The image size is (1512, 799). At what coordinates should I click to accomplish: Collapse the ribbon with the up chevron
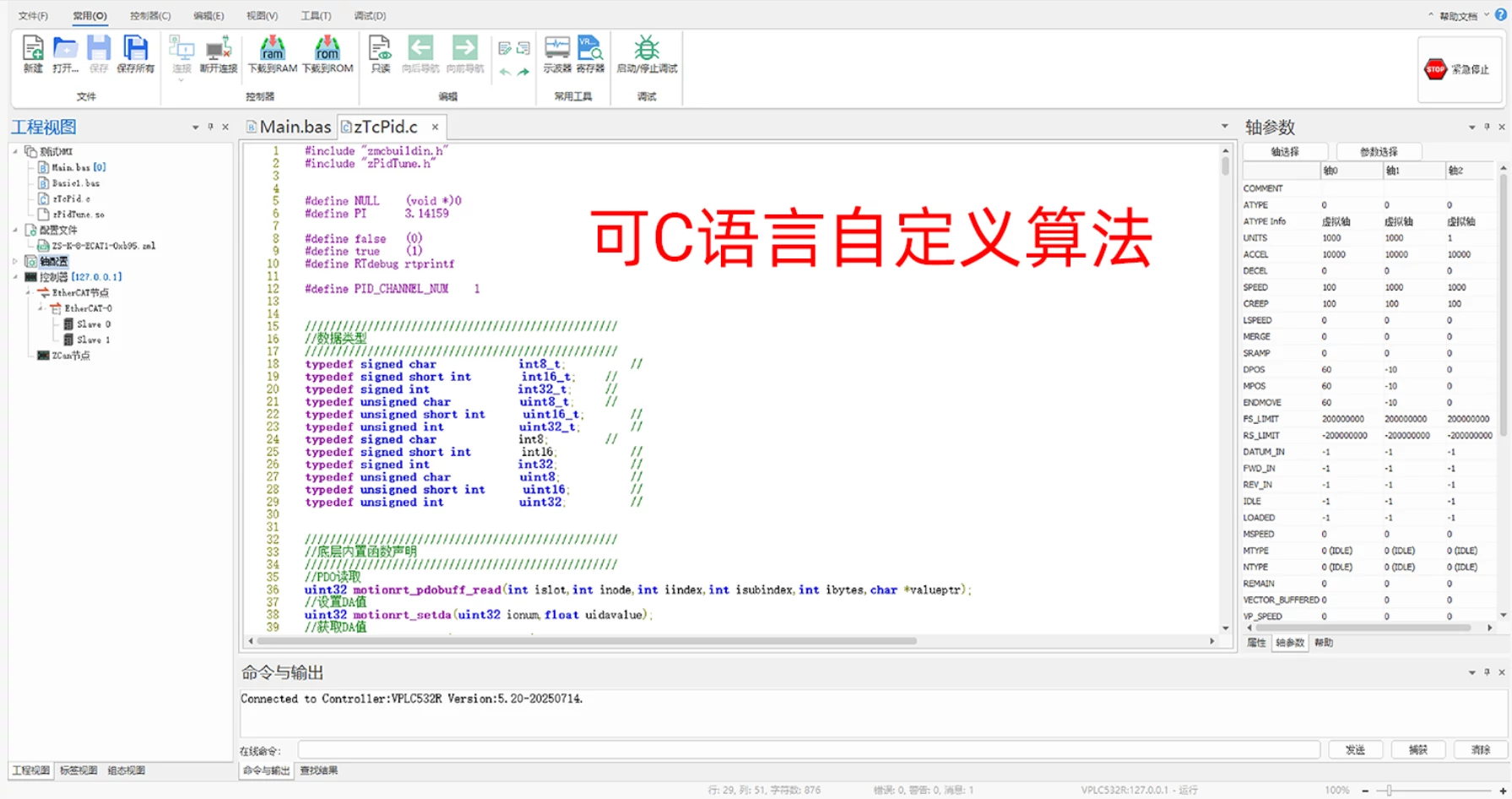1431,15
